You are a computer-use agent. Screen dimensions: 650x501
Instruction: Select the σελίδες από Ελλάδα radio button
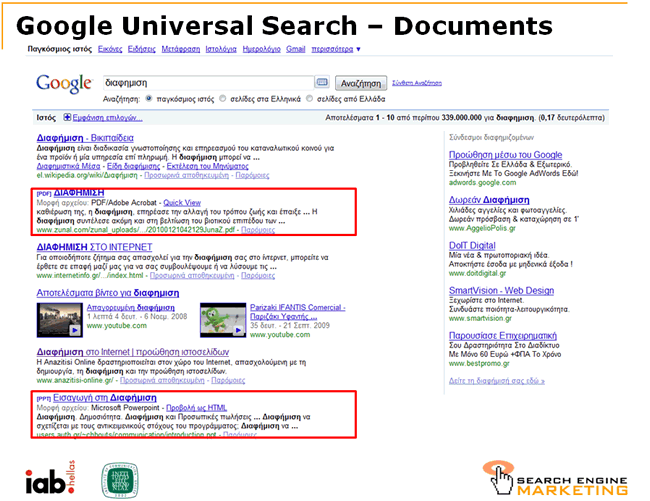coord(309,99)
